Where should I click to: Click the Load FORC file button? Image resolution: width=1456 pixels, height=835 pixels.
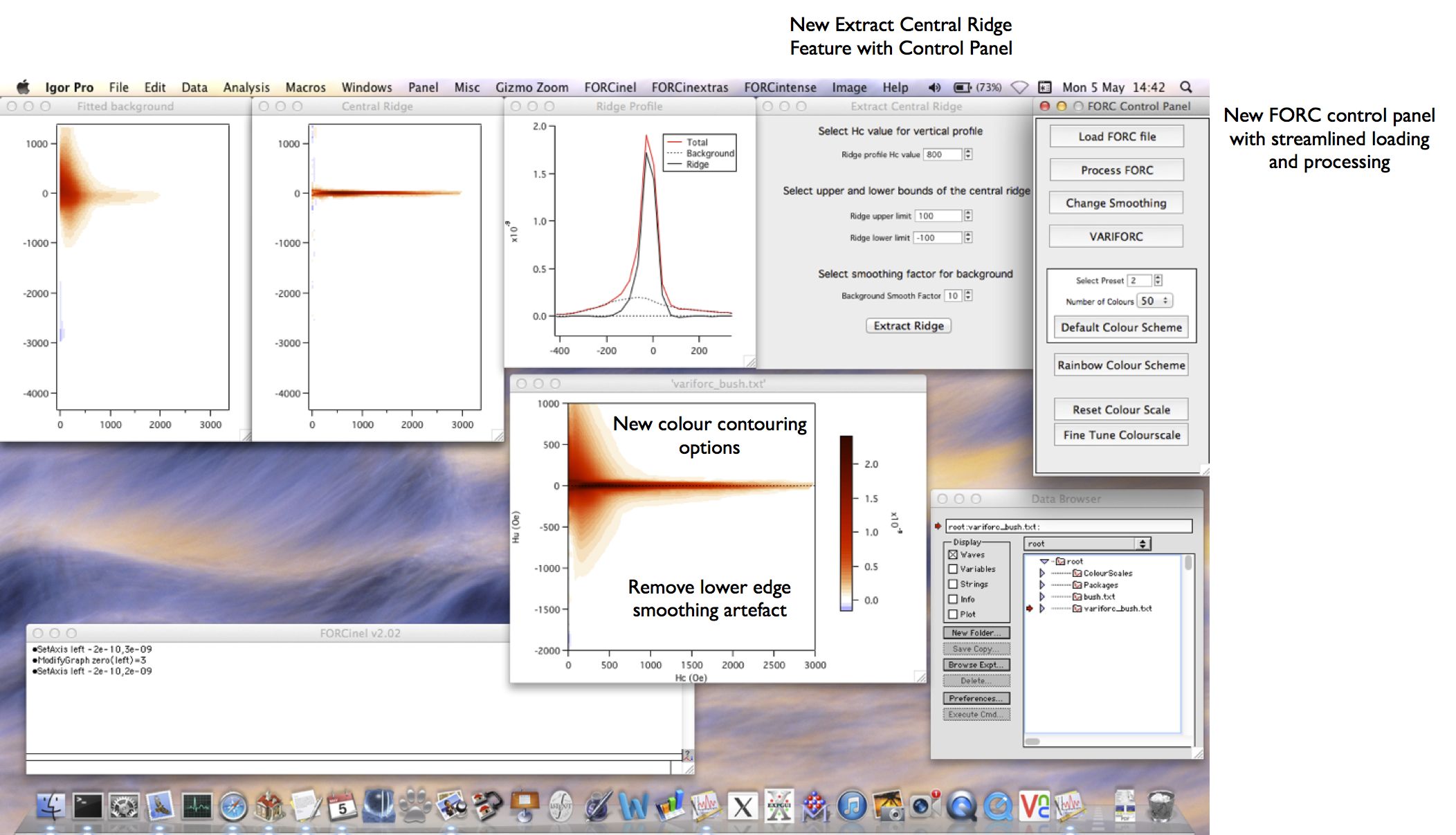coord(1116,137)
